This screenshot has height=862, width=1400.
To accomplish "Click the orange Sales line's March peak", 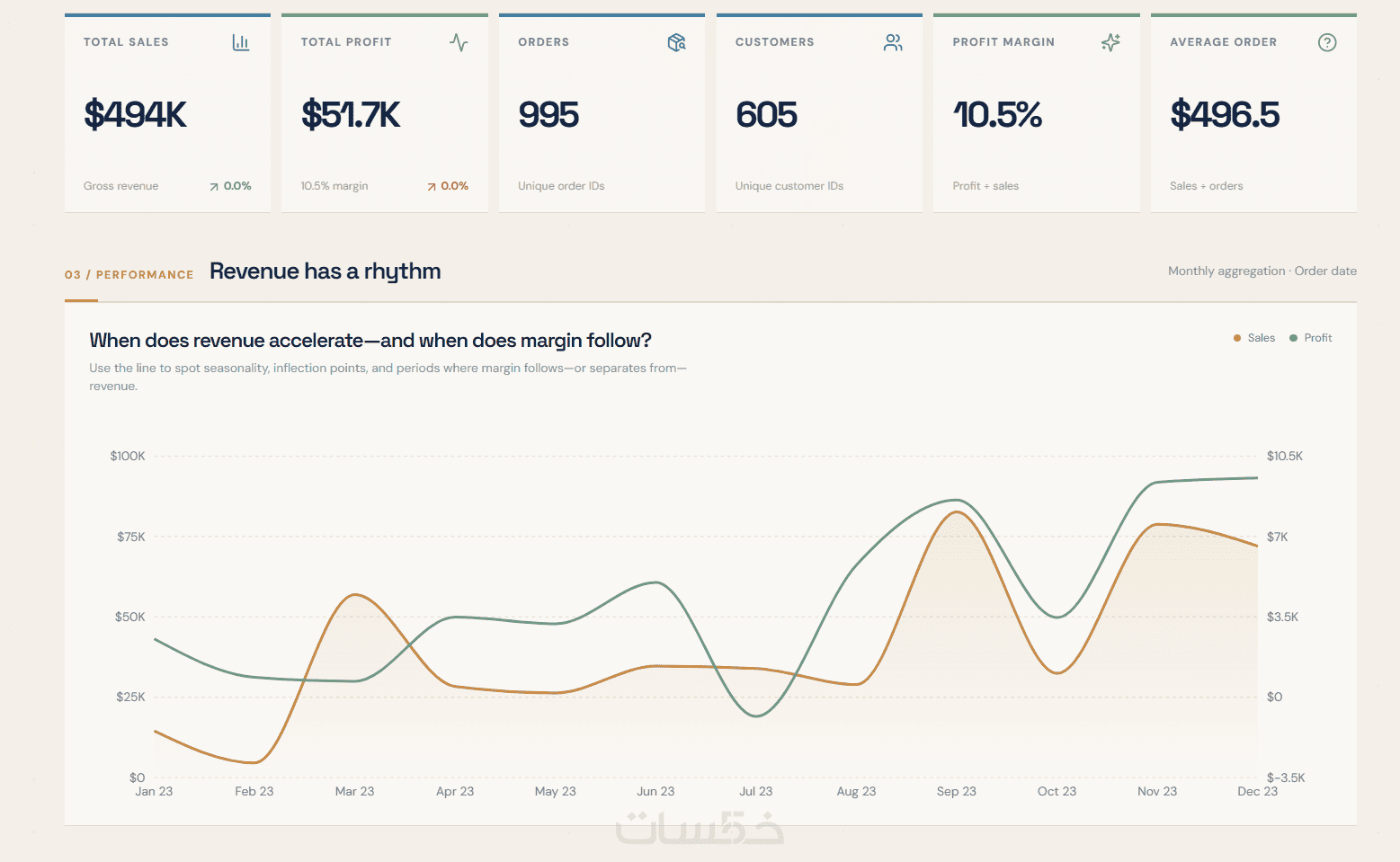I will pyautogui.click(x=356, y=594).
